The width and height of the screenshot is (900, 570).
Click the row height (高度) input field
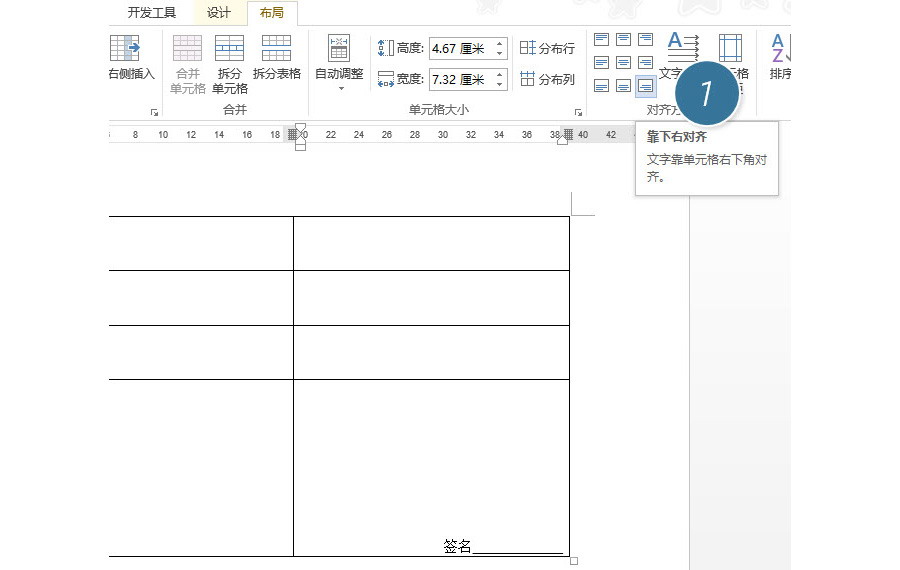tap(461, 49)
